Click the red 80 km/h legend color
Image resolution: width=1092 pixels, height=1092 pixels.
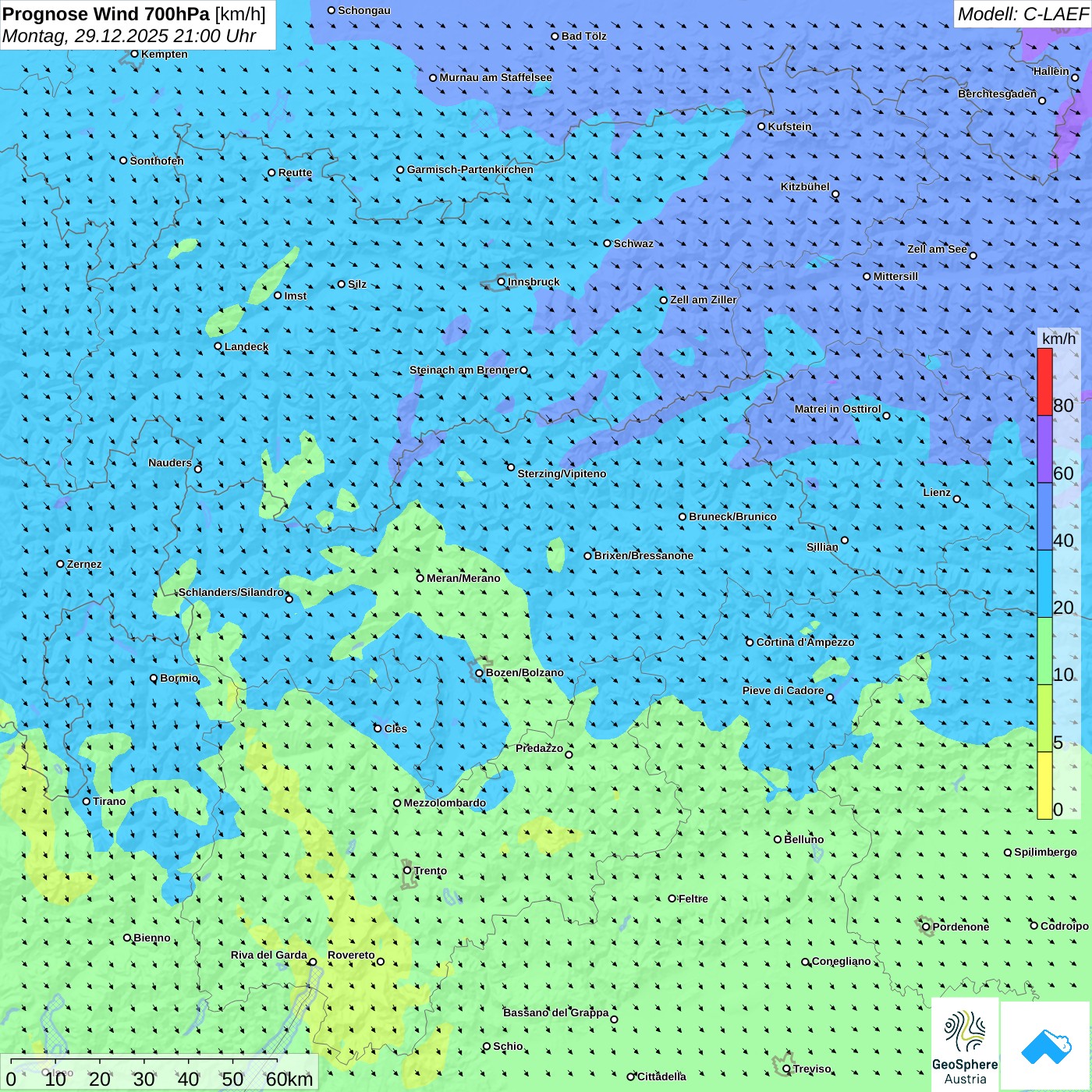1044,381
